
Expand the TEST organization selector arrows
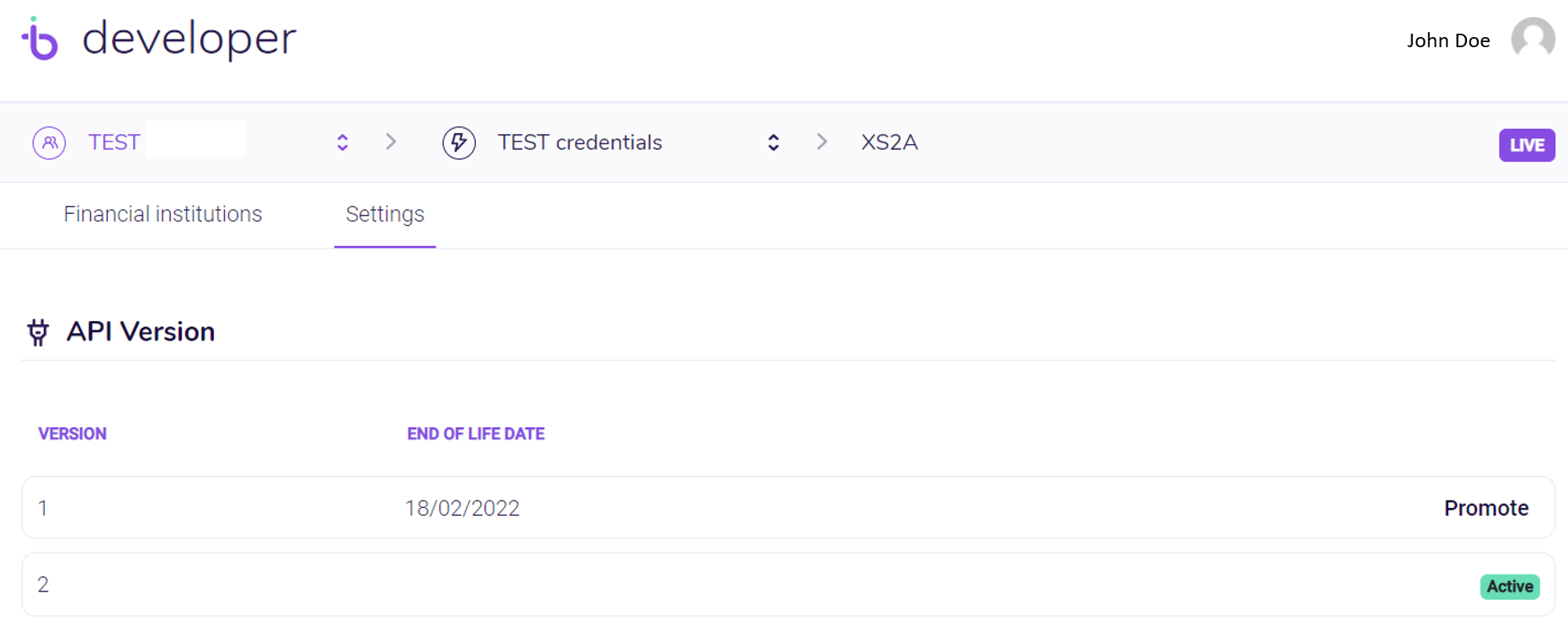pos(342,142)
